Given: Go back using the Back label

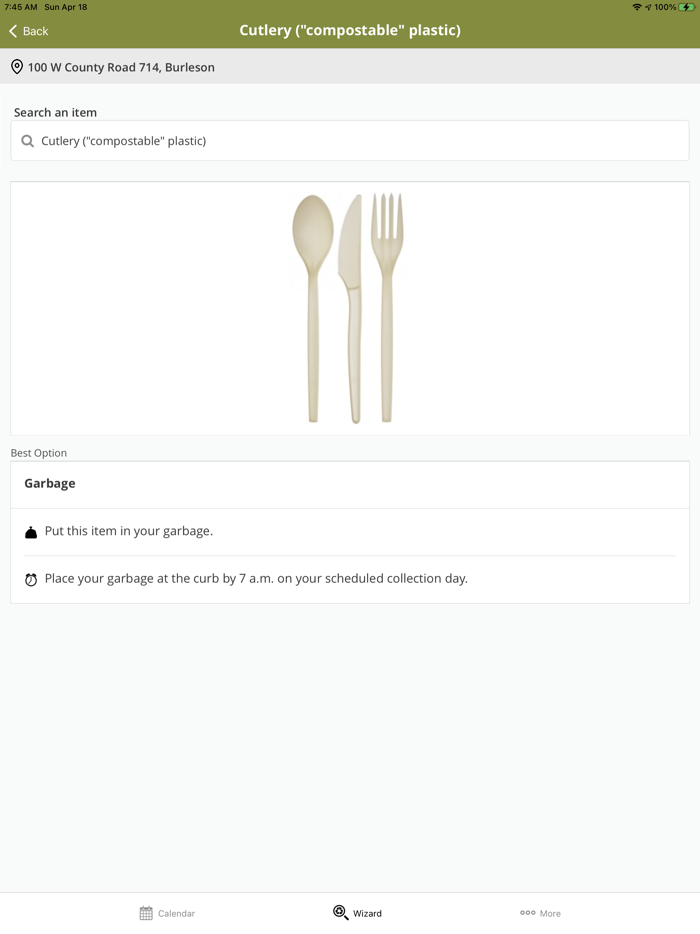Looking at the screenshot, I should pyautogui.click(x=36, y=31).
